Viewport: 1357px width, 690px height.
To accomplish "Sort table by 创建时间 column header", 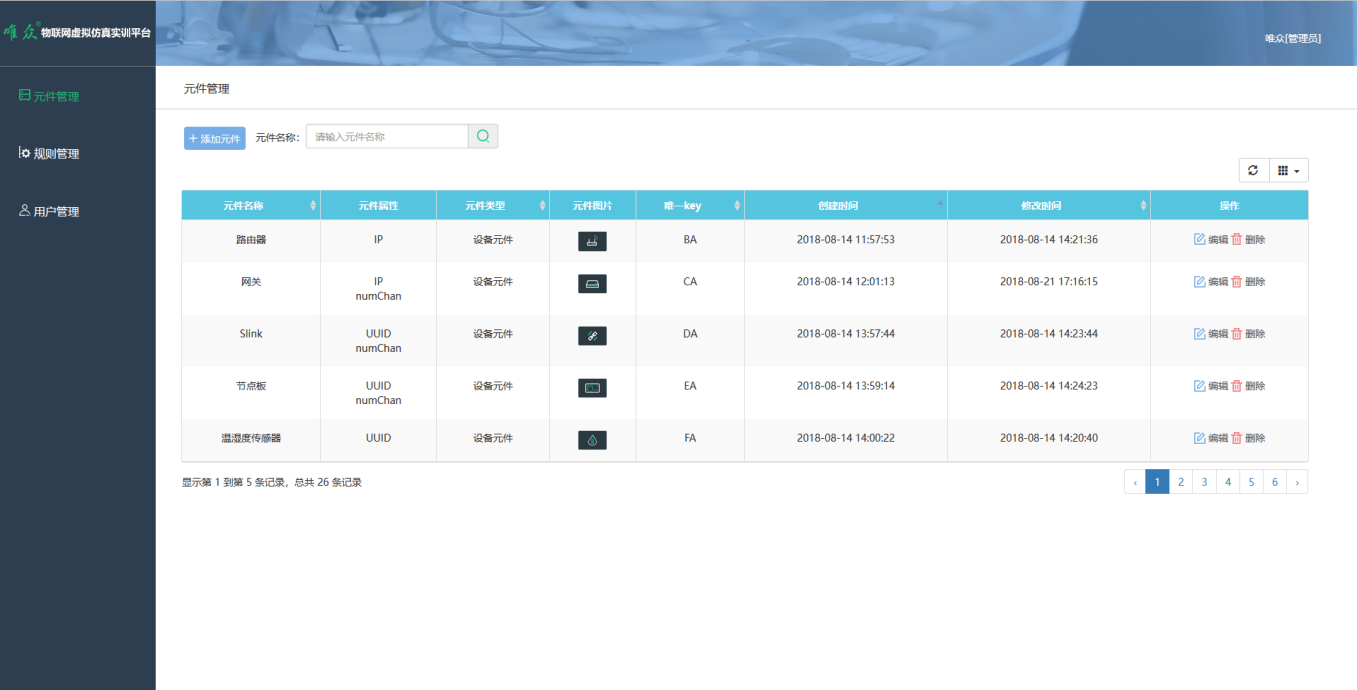I will (838, 206).
